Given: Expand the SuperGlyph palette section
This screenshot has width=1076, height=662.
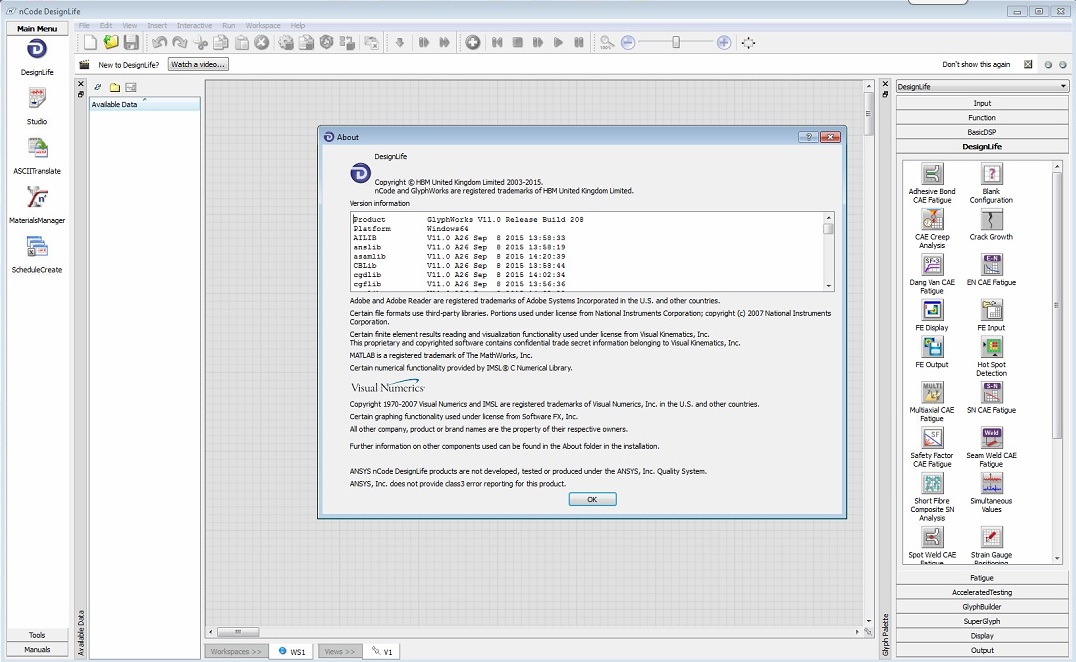Looking at the screenshot, I should click(x=982, y=621).
